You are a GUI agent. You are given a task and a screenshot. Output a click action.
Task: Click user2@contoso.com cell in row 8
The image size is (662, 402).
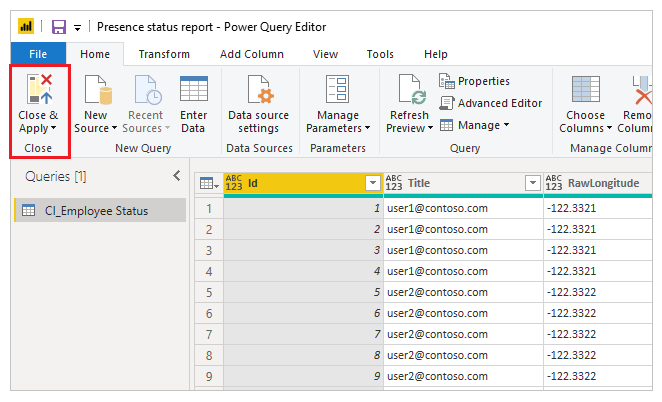click(x=463, y=356)
